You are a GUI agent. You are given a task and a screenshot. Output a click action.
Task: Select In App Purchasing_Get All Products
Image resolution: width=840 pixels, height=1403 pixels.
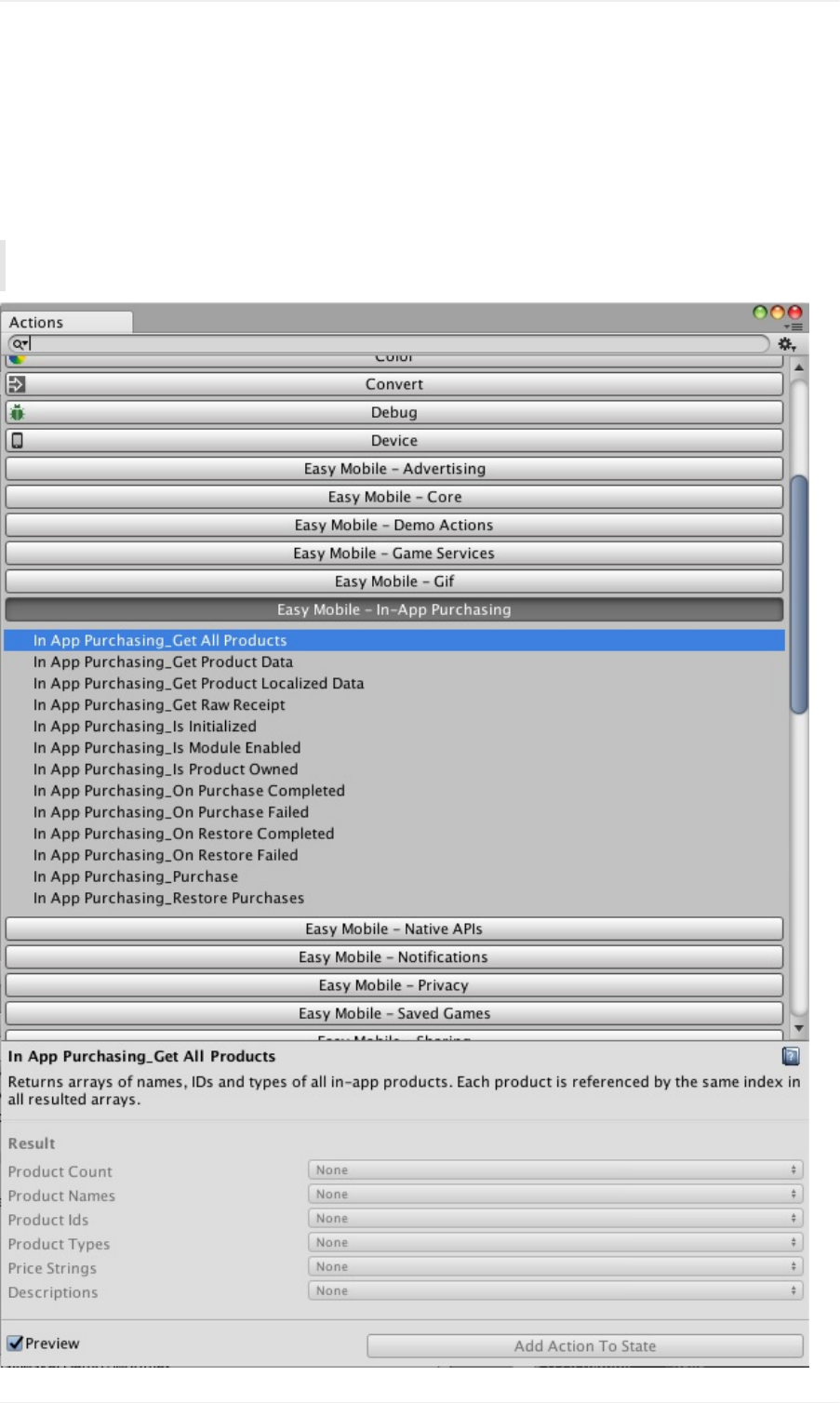pyautogui.click(x=394, y=640)
